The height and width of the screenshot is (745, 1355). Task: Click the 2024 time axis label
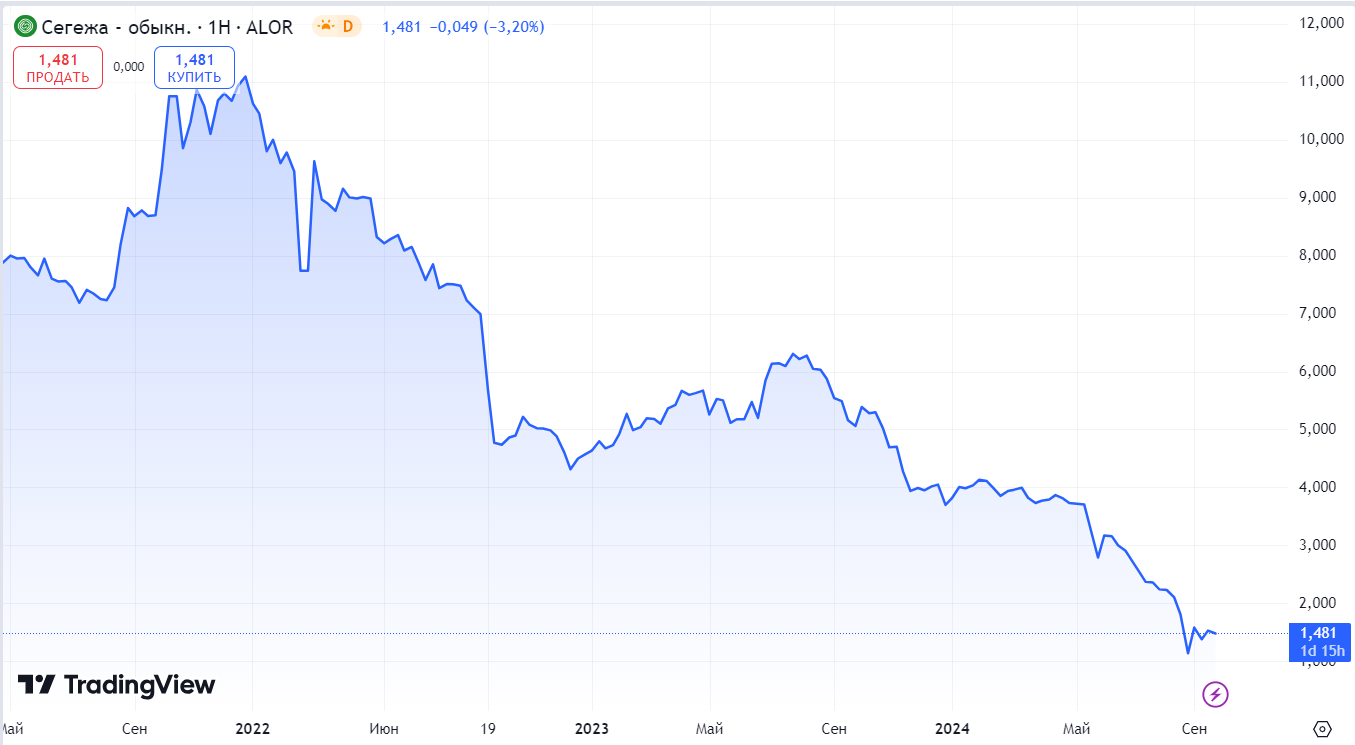(x=951, y=728)
